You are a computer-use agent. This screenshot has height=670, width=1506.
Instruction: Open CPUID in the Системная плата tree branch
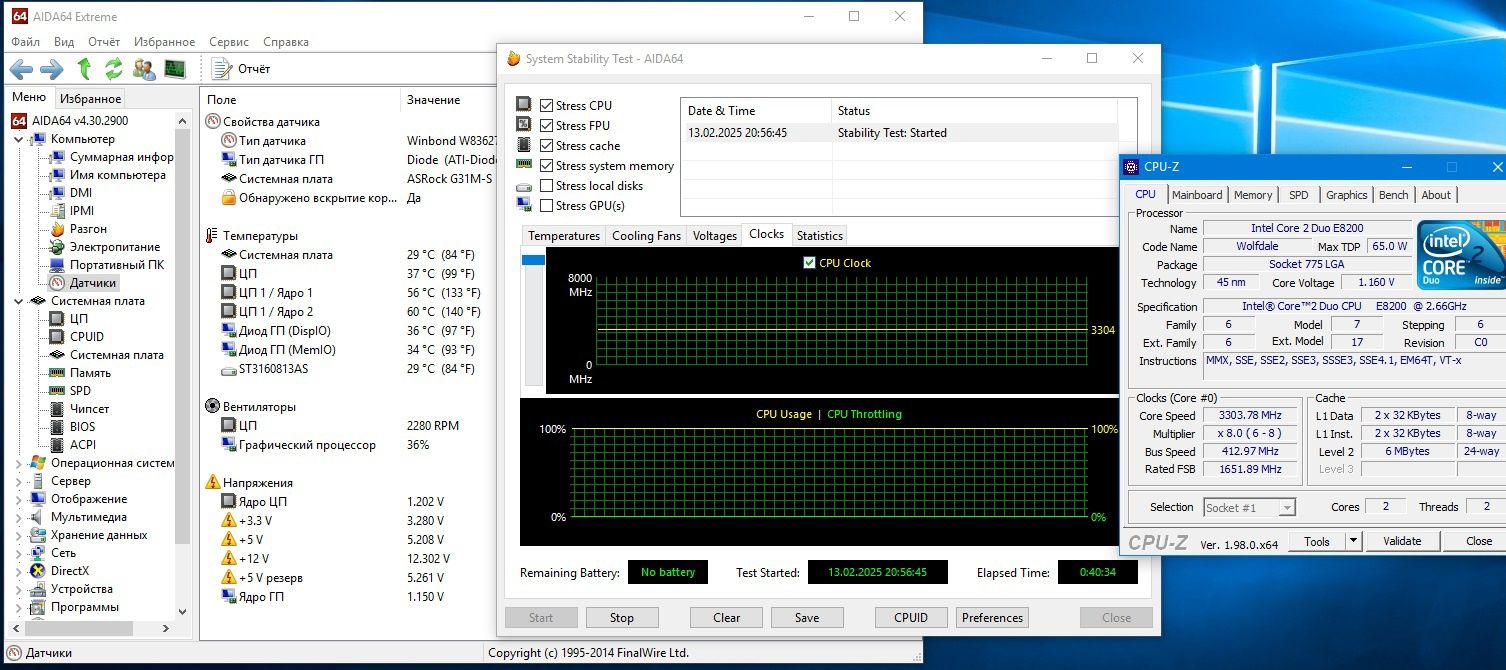77,337
